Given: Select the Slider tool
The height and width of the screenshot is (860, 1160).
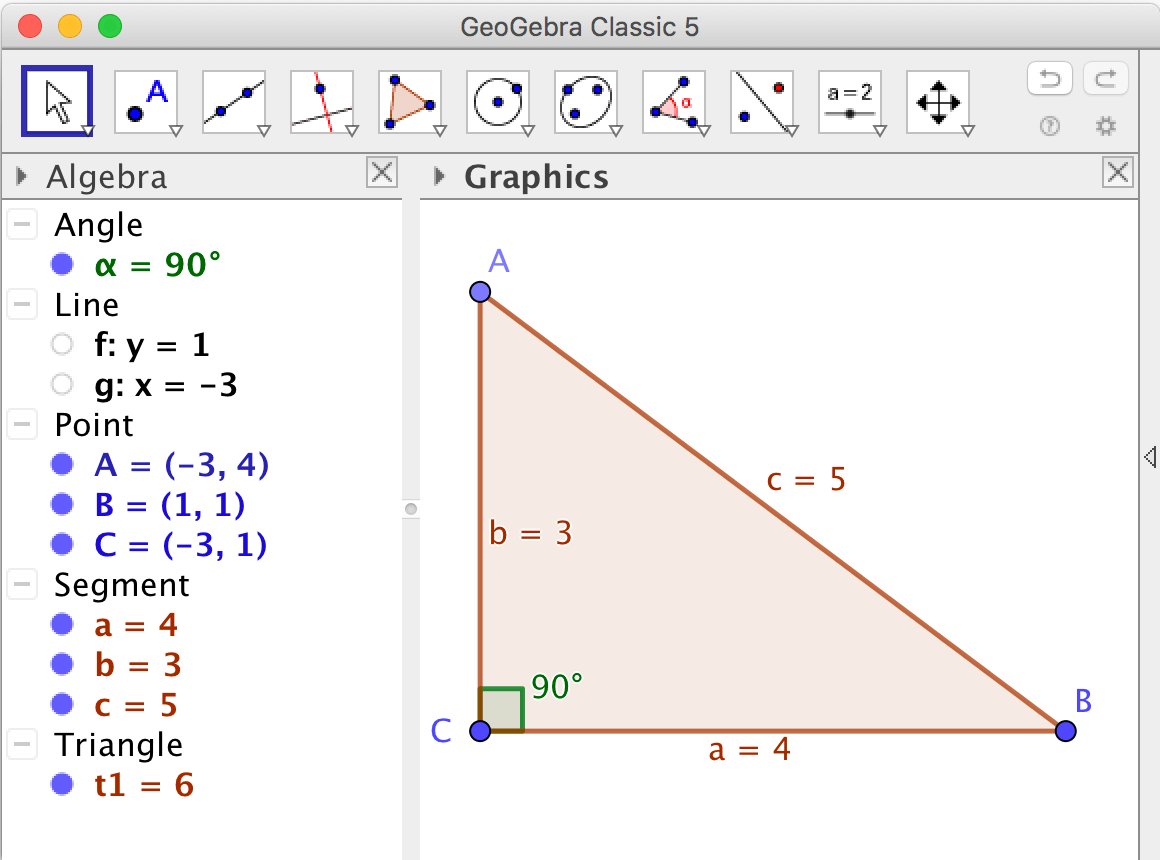Looking at the screenshot, I should (851, 102).
